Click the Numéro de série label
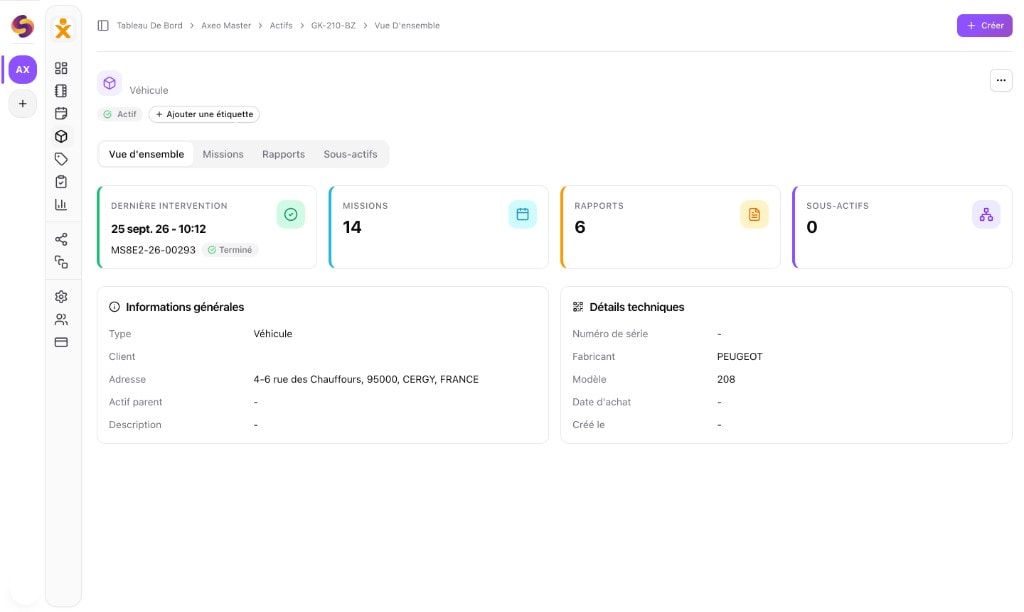Screen dimensions: 1024x612 pos(610,334)
